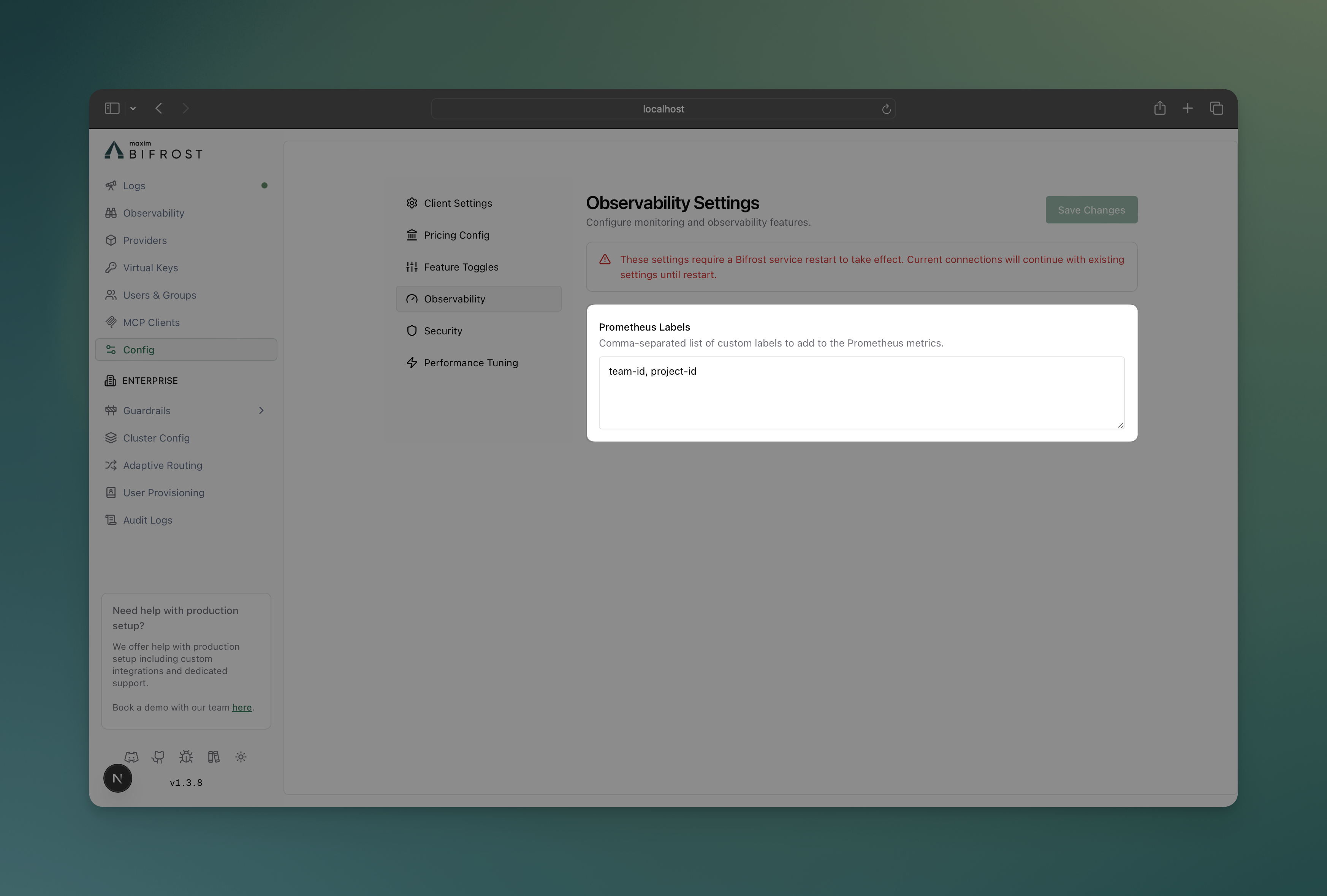Open the documentation books icon
Screen dimensions: 1327x896
tap(214, 757)
